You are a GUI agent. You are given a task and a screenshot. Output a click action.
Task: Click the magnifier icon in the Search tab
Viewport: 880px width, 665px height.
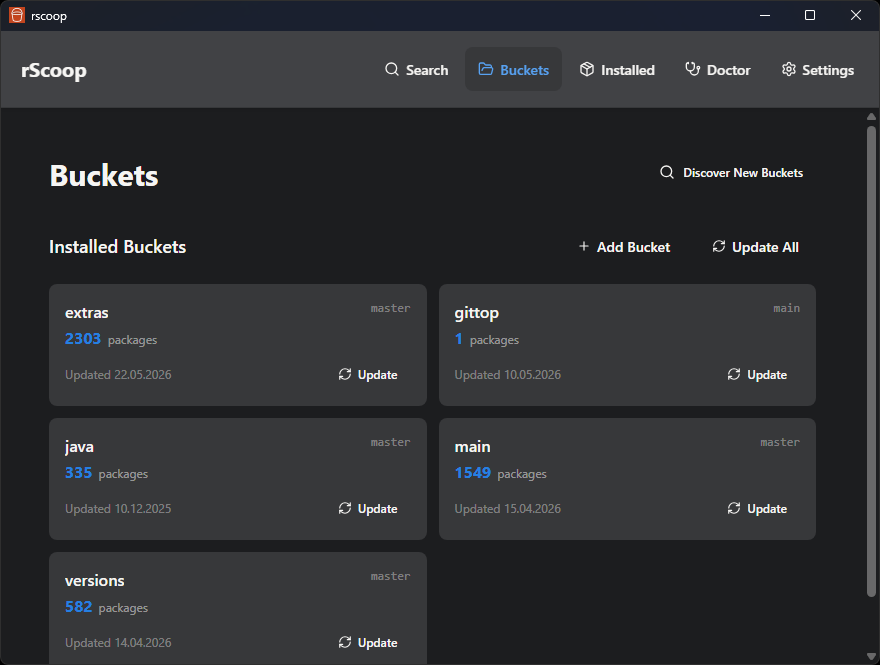pos(392,70)
